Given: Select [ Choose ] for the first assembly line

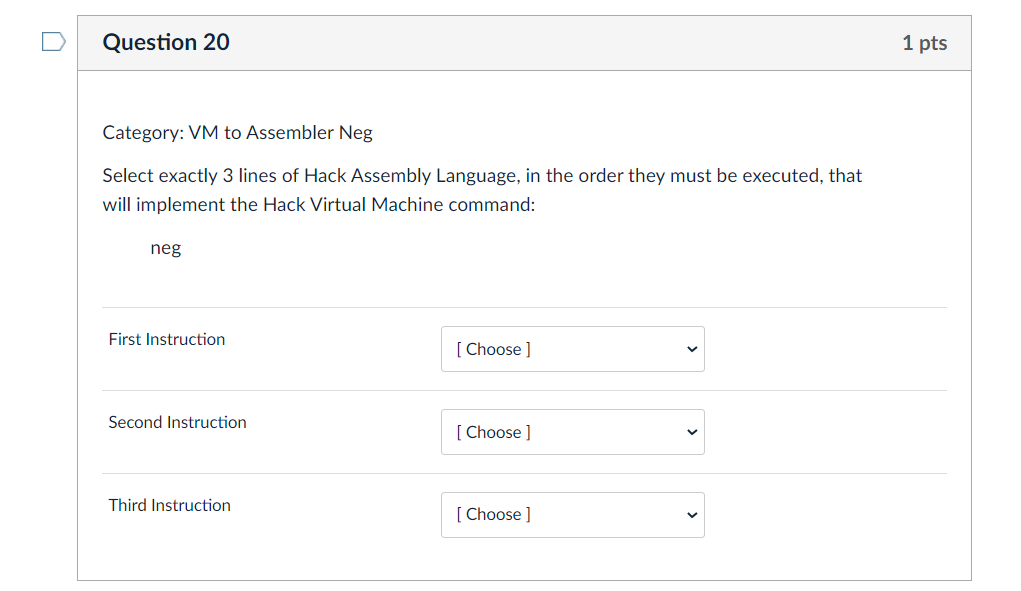Looking at the screenshot, I should pyautogui.click(x=493, y=349).
